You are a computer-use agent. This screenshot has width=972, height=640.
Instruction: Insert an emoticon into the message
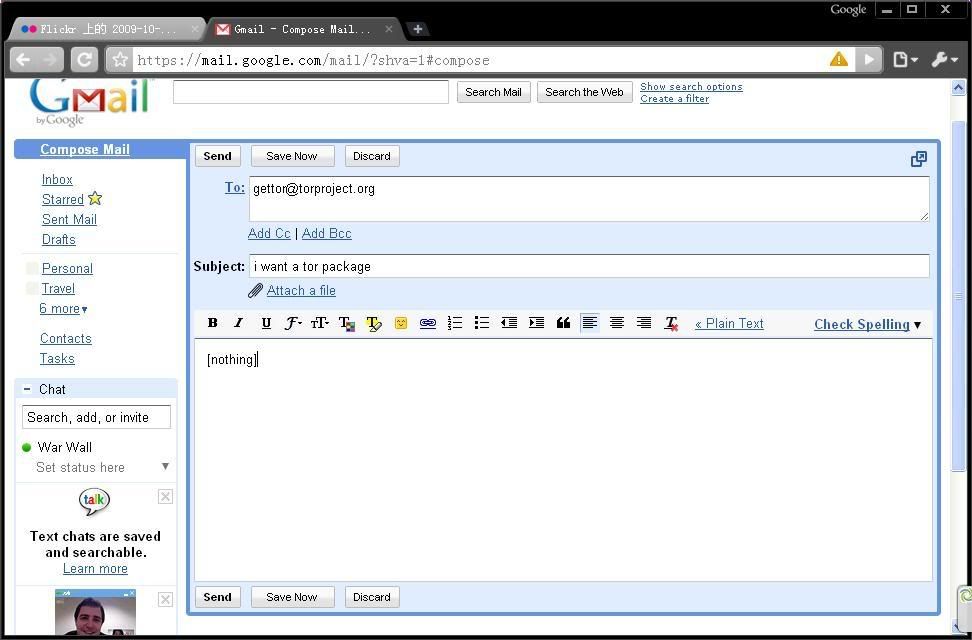[x=401, y=323]
